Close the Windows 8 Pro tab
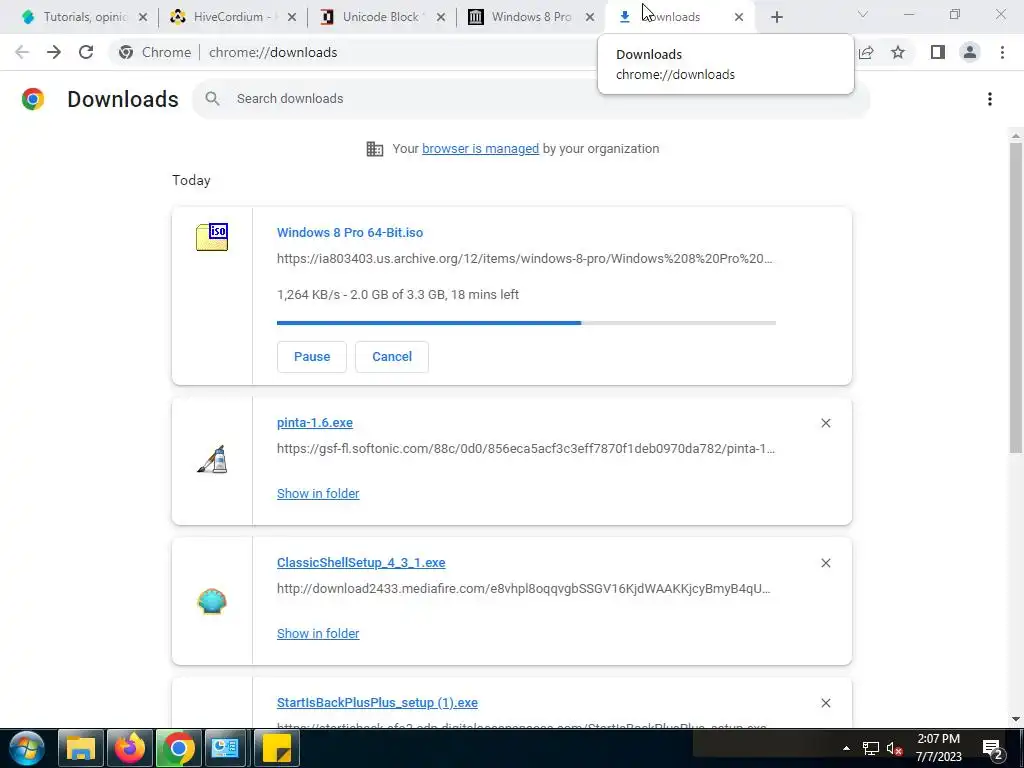 click(590, 17)
